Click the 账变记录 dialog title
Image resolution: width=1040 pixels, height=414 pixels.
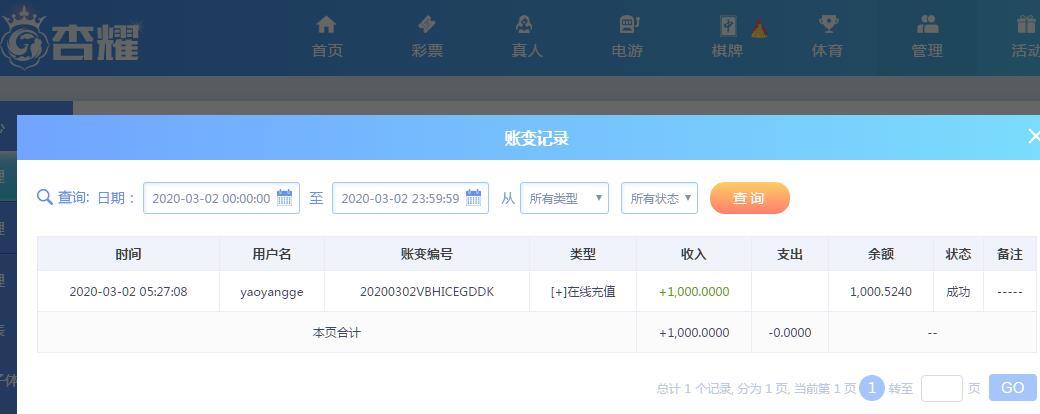click(537, 138)
